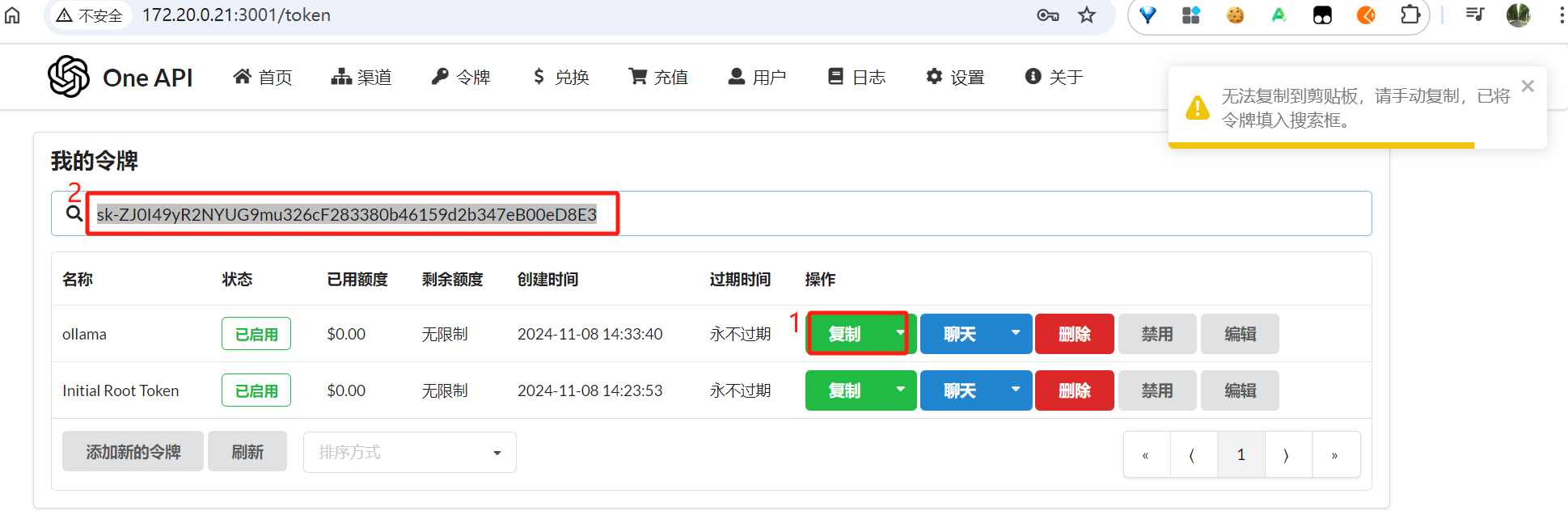Viewport: 1568px width, 519px height.
Task: Open the 令牌 tokens menu
Action: point(461,77)
